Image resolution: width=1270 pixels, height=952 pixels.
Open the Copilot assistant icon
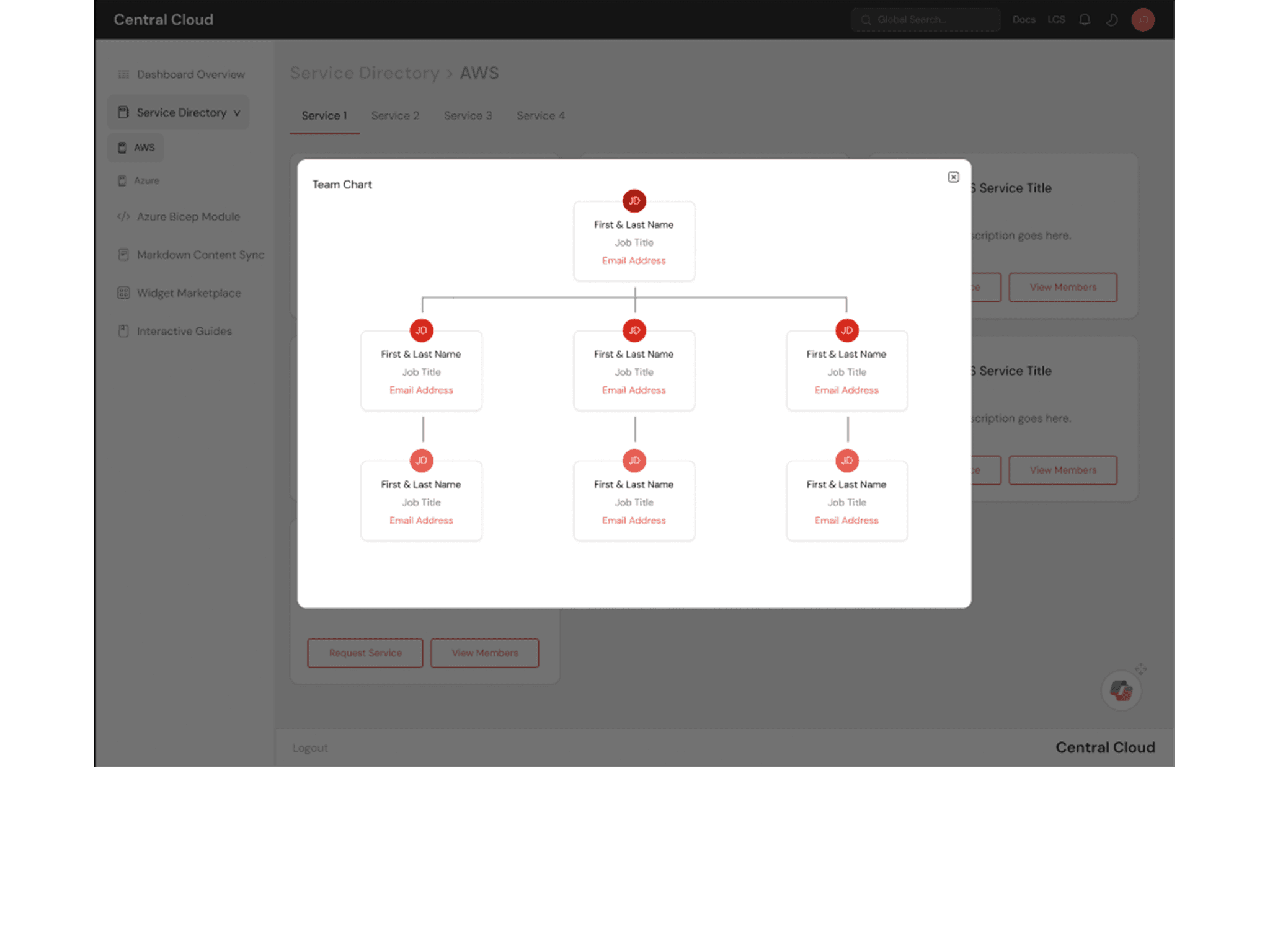1121,690
